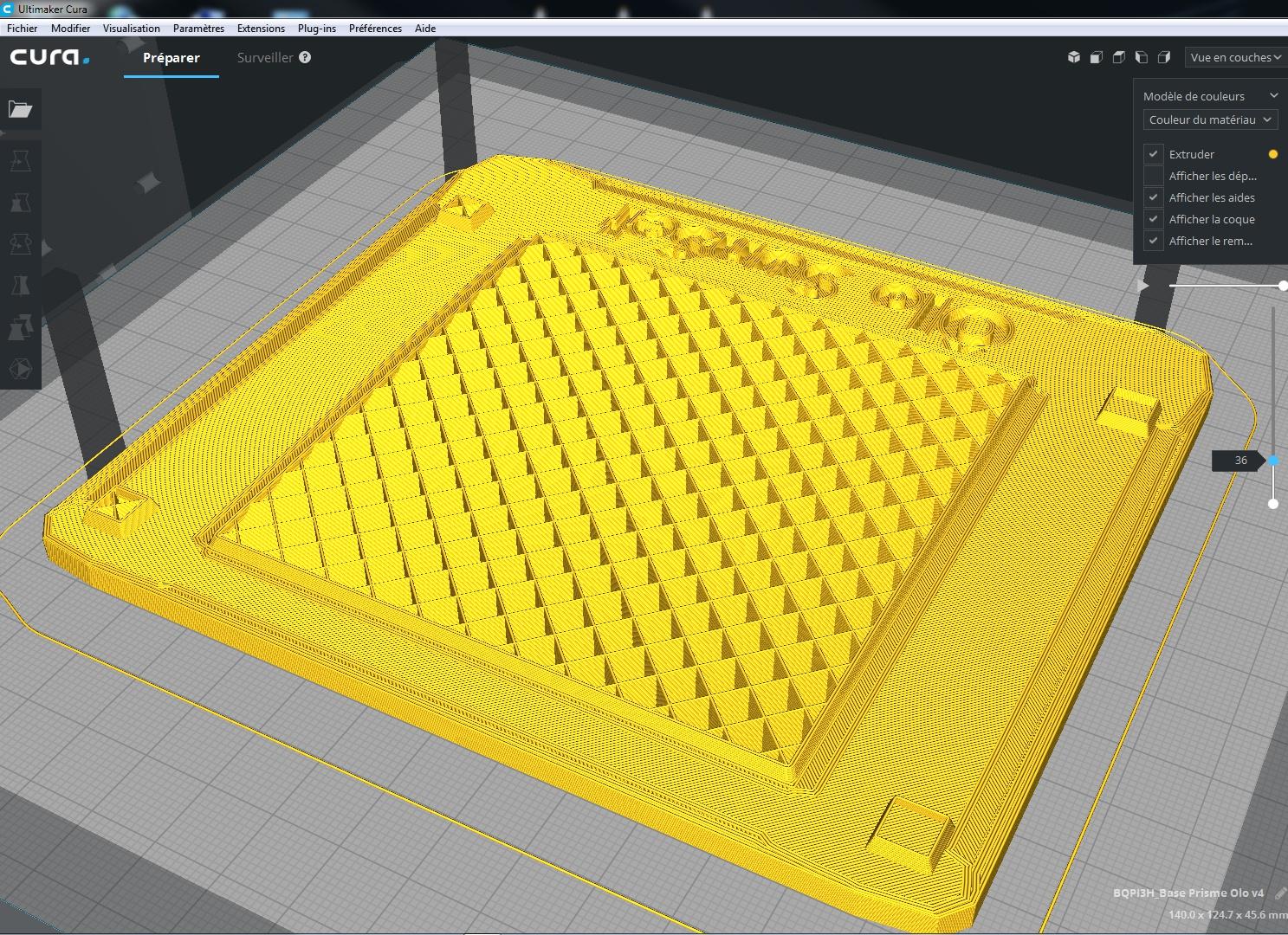Image resolution: width=1288 pixels, height=935 pixels.
Task: Switch to the Surveiller tab
Action: (265, 57)
